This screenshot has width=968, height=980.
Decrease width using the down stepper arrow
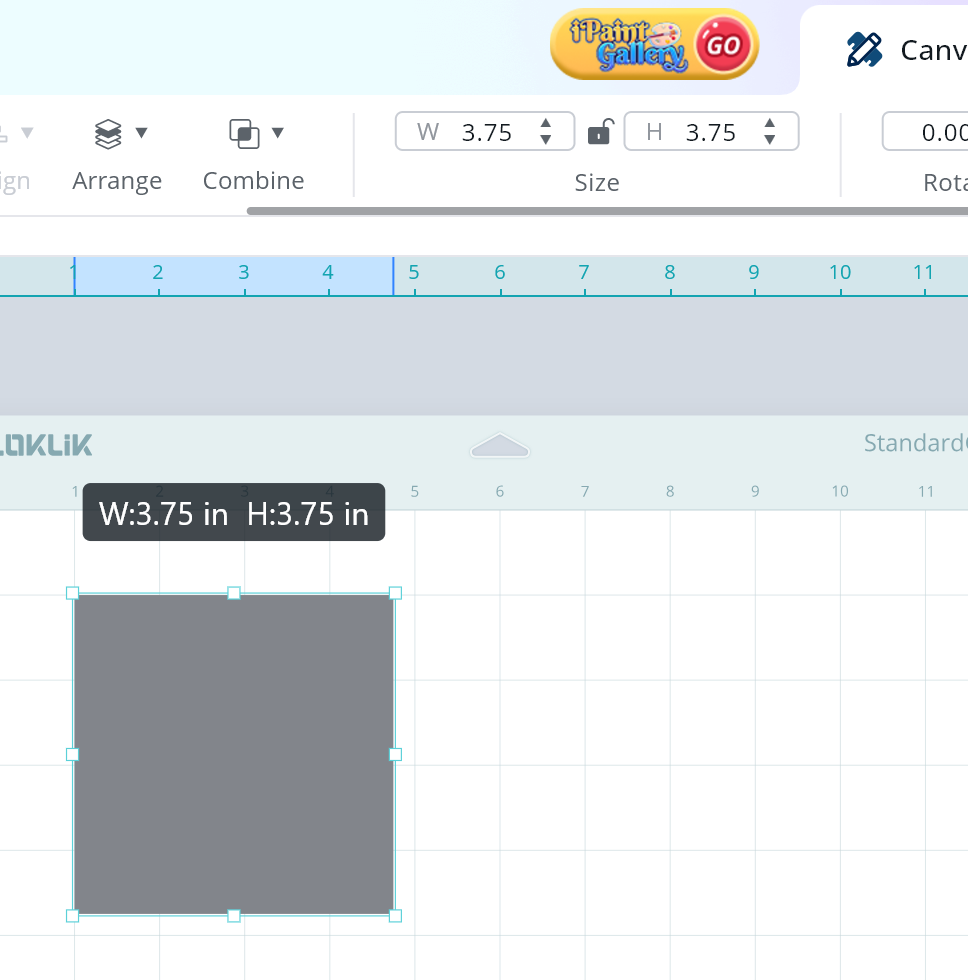click(x=546, y=140)
